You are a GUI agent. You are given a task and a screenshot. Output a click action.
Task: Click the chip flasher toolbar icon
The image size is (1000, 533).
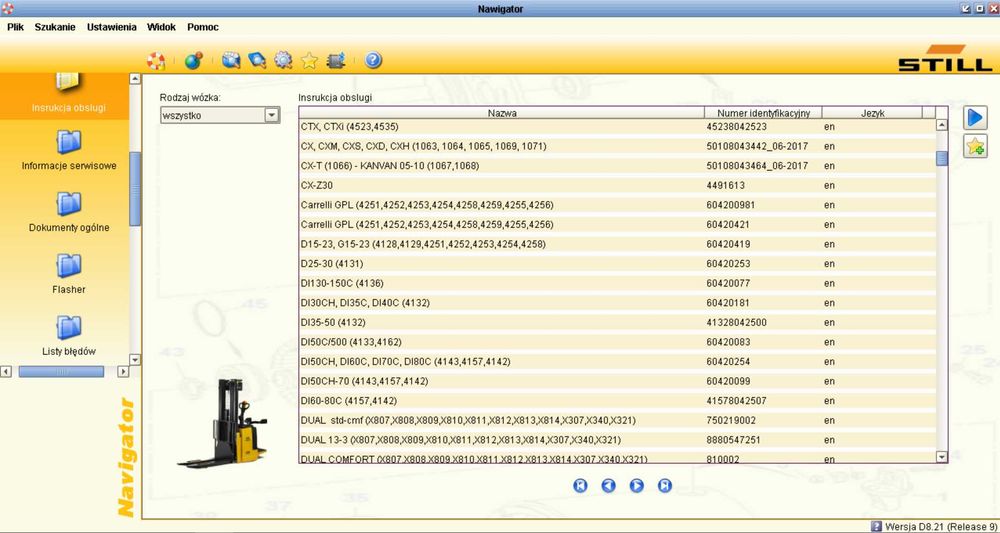tap(335, 61)
